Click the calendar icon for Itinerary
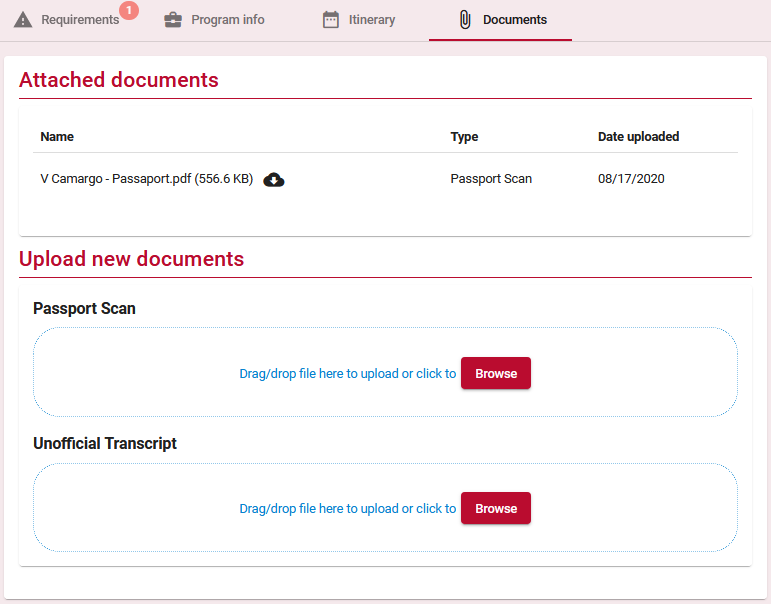The height and width of the screenshot is (604, 771). [x=330, y=20]
